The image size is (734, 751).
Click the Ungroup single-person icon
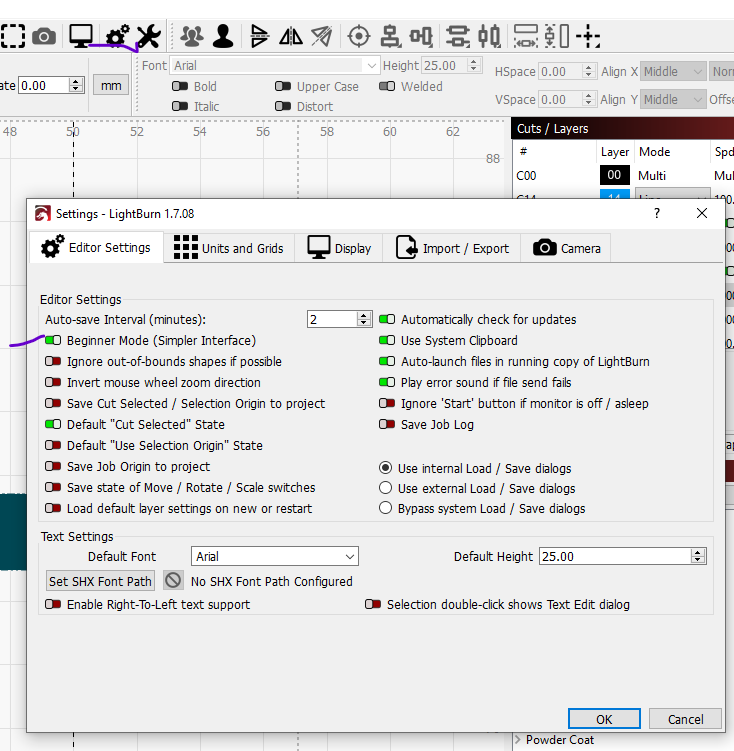pyautogui.click(x=223, y=36)
